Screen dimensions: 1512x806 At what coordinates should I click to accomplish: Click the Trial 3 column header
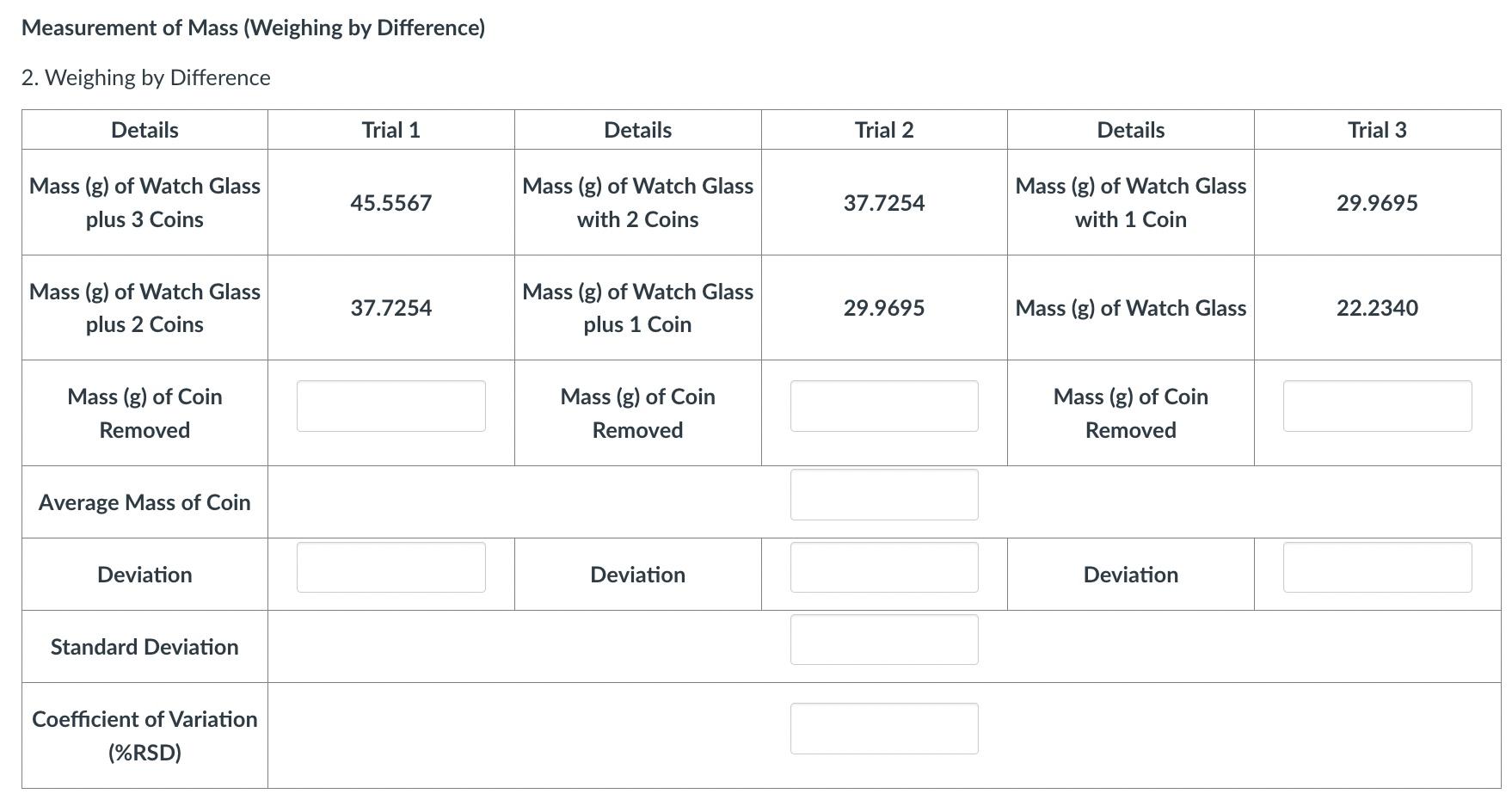1376,130
